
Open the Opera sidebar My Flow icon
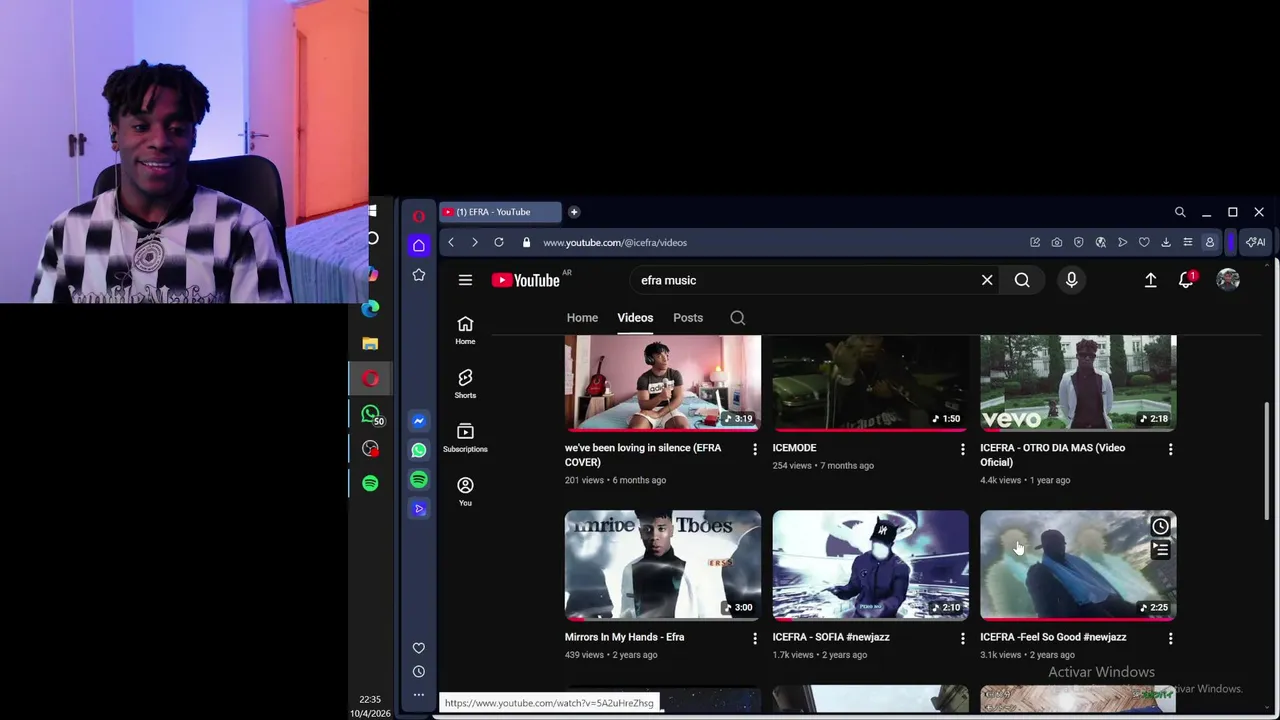(x=419, y=509)
